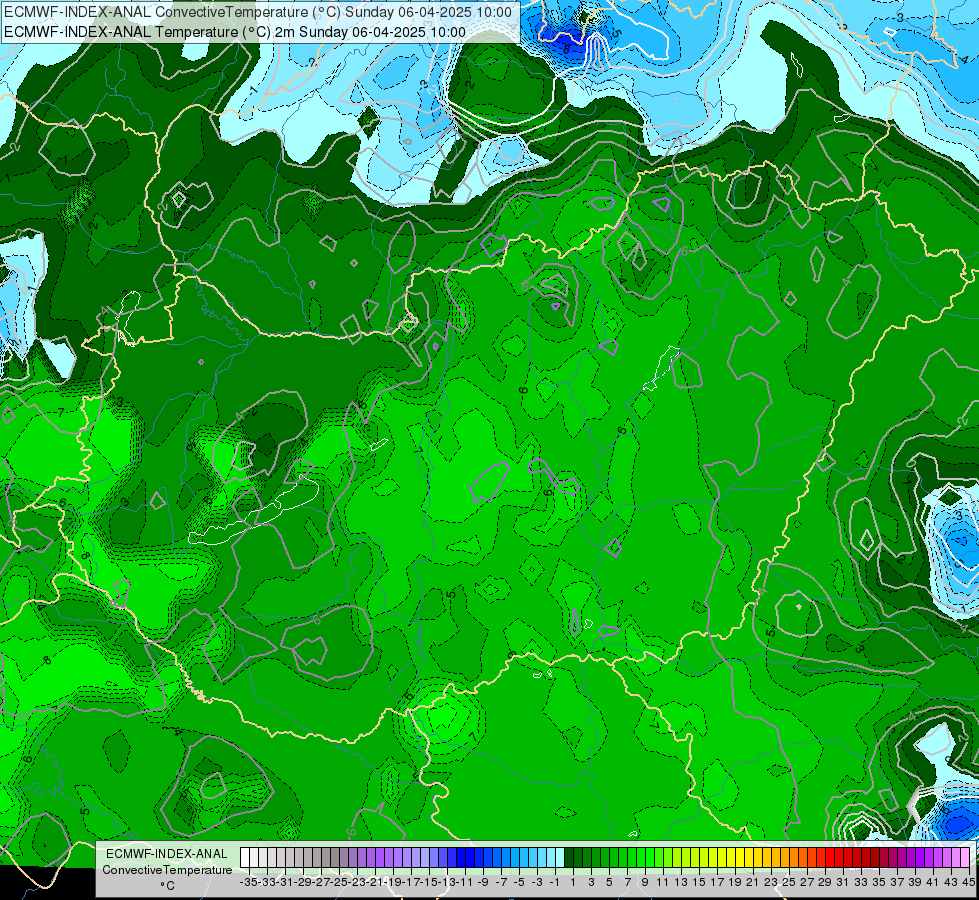The height and width of the screenshot is (900, 979).
Task: Click the legend value 15
Action: (x=699, y=882)
